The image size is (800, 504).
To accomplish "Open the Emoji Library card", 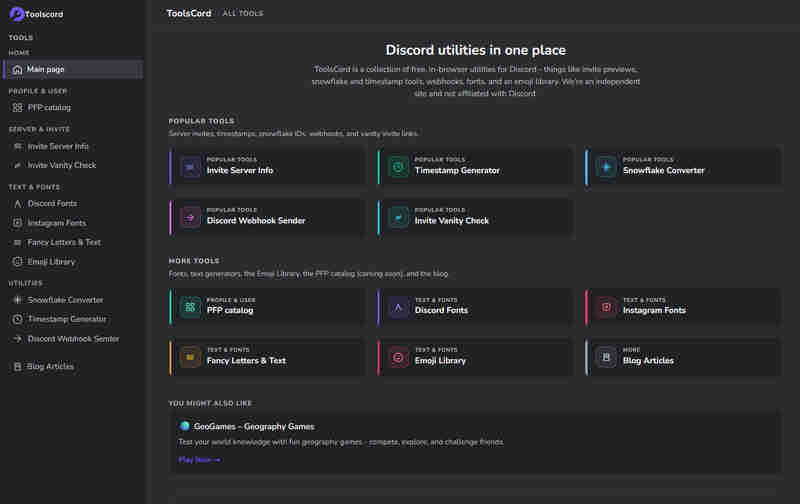I will 476,357.
